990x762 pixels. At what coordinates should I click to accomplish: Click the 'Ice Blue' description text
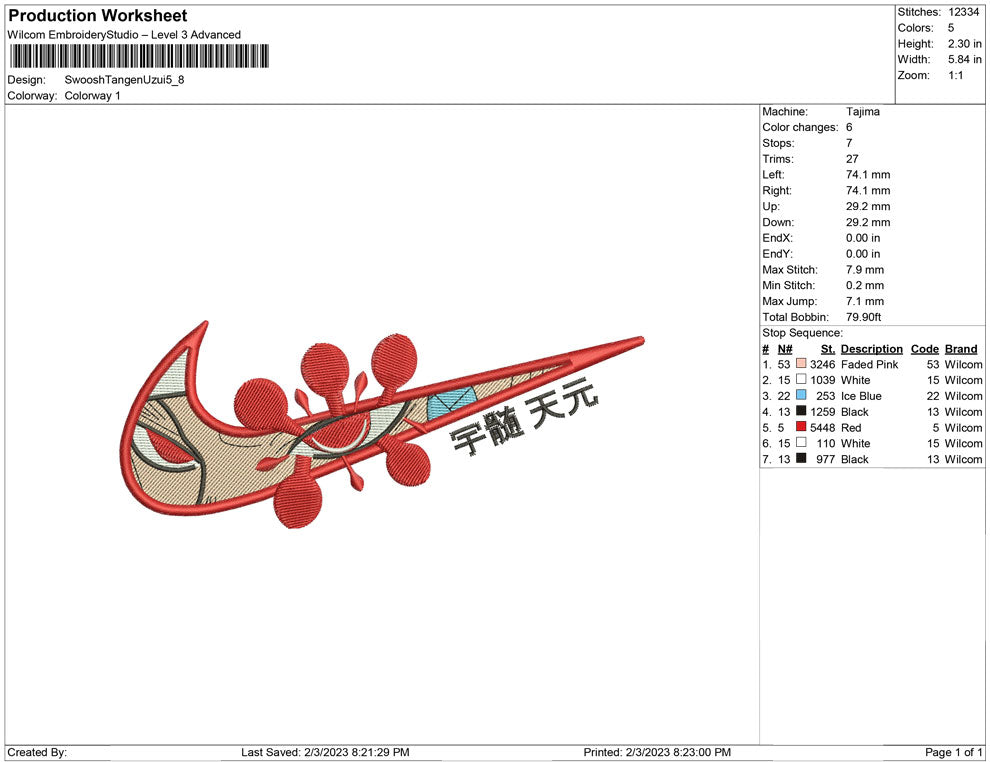click(861, 396)
